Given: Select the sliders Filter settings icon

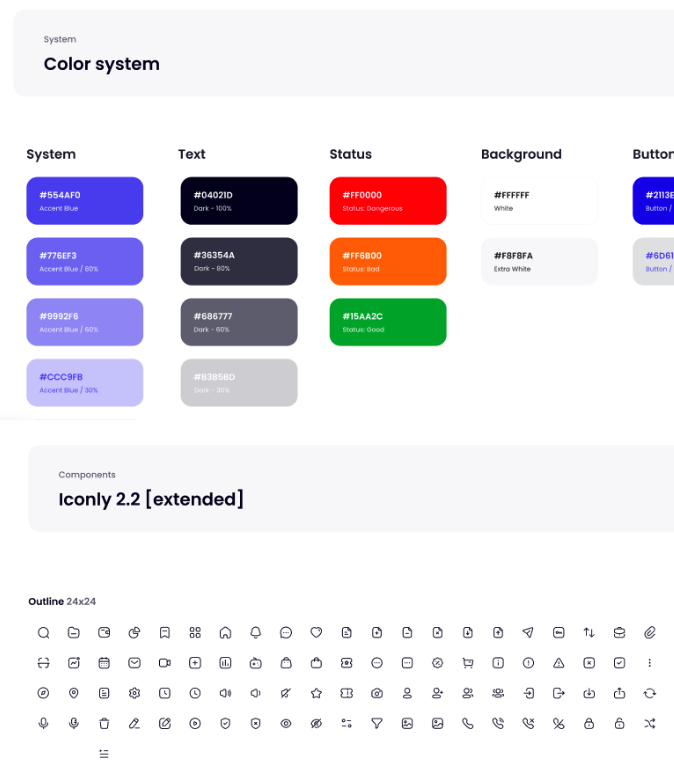Looking at the screenshot, I should click(x=347, y=723).
